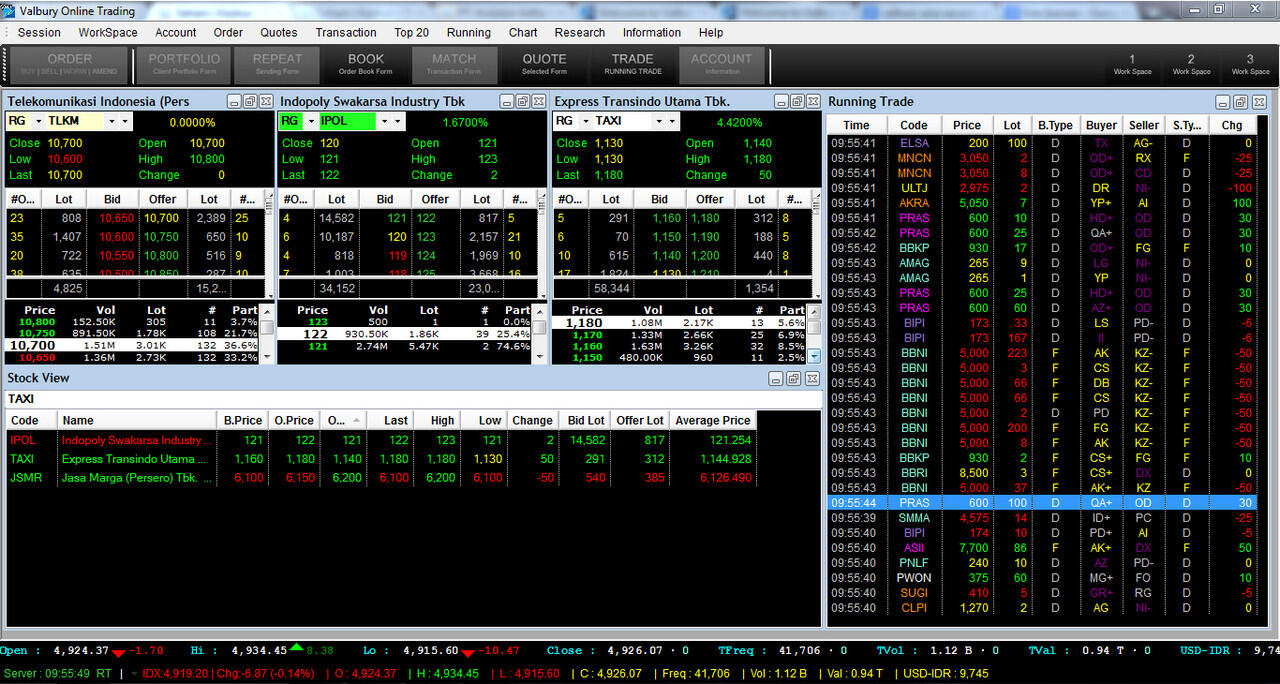The image size is (1280, 684).
Task: Click the MATCH transaction form button
Action: tap(454, 64)
